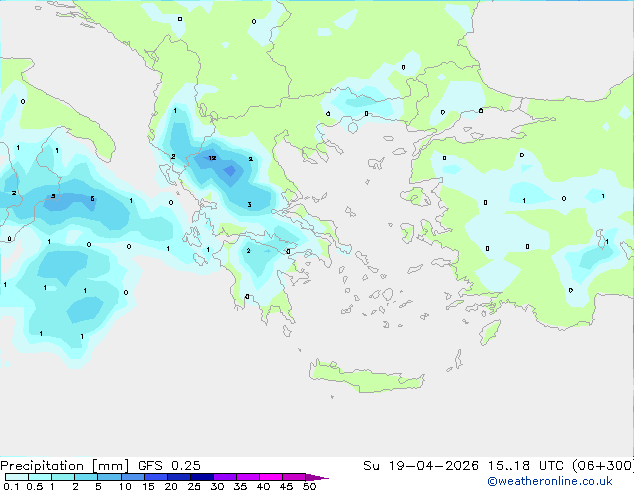Click the '(06+300)' forecast run label

tap(603, 466)
